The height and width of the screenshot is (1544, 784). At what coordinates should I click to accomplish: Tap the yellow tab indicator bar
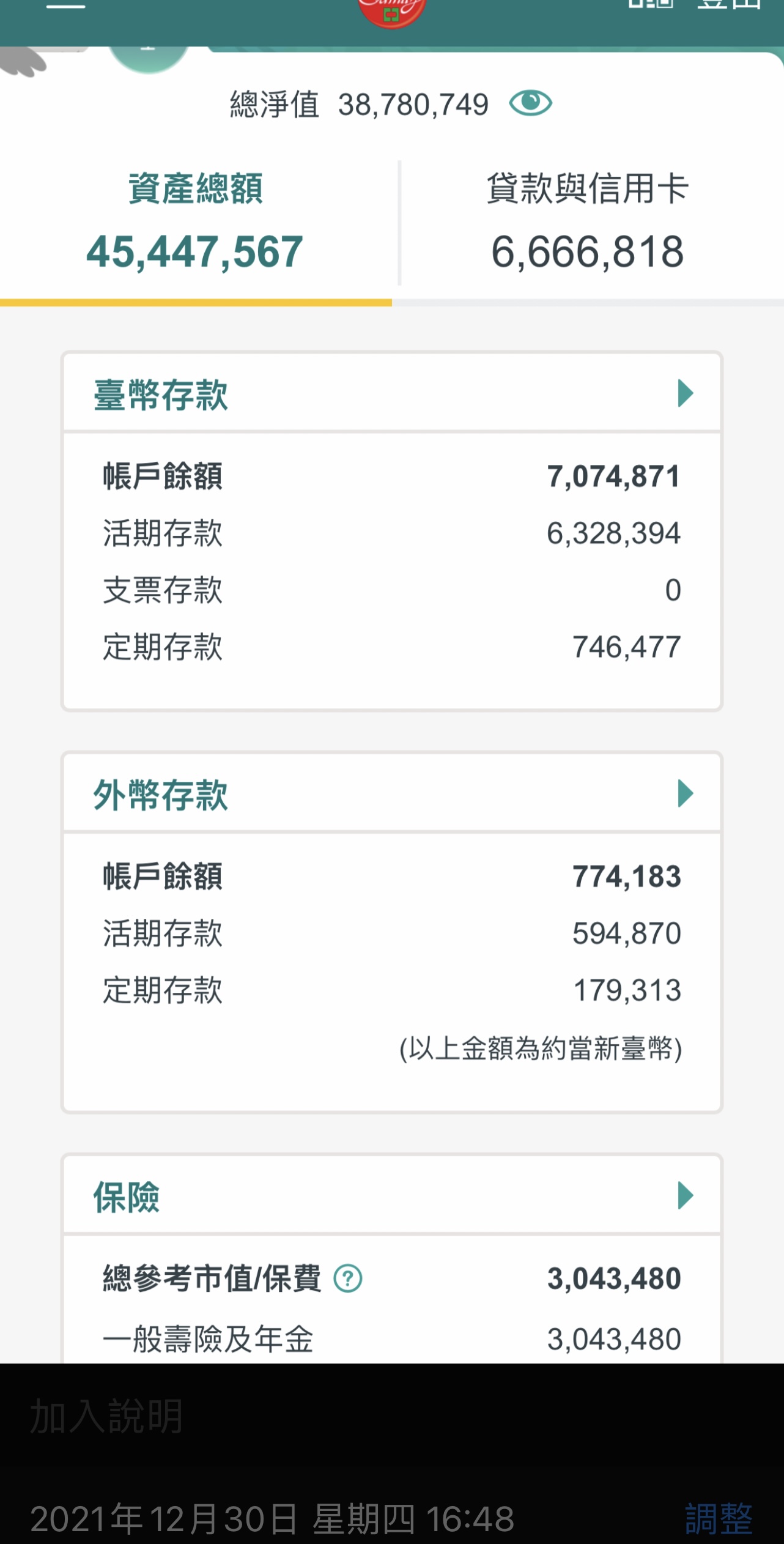pyautogui.click(x=196, y=302)
